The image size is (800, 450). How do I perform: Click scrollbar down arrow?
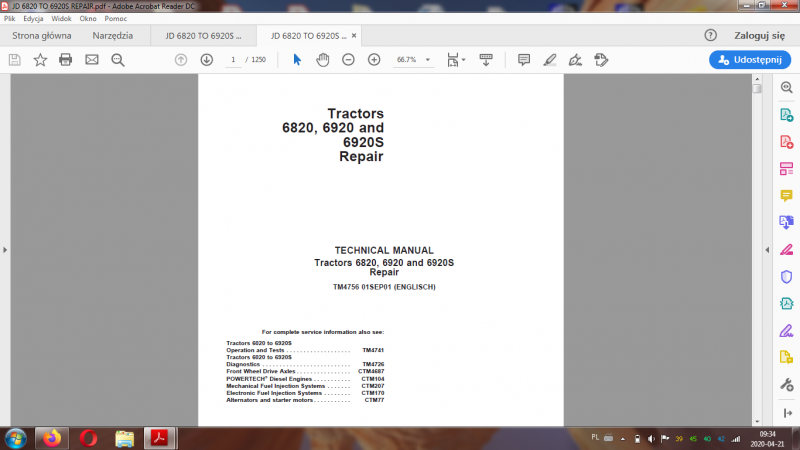(757, 421)
